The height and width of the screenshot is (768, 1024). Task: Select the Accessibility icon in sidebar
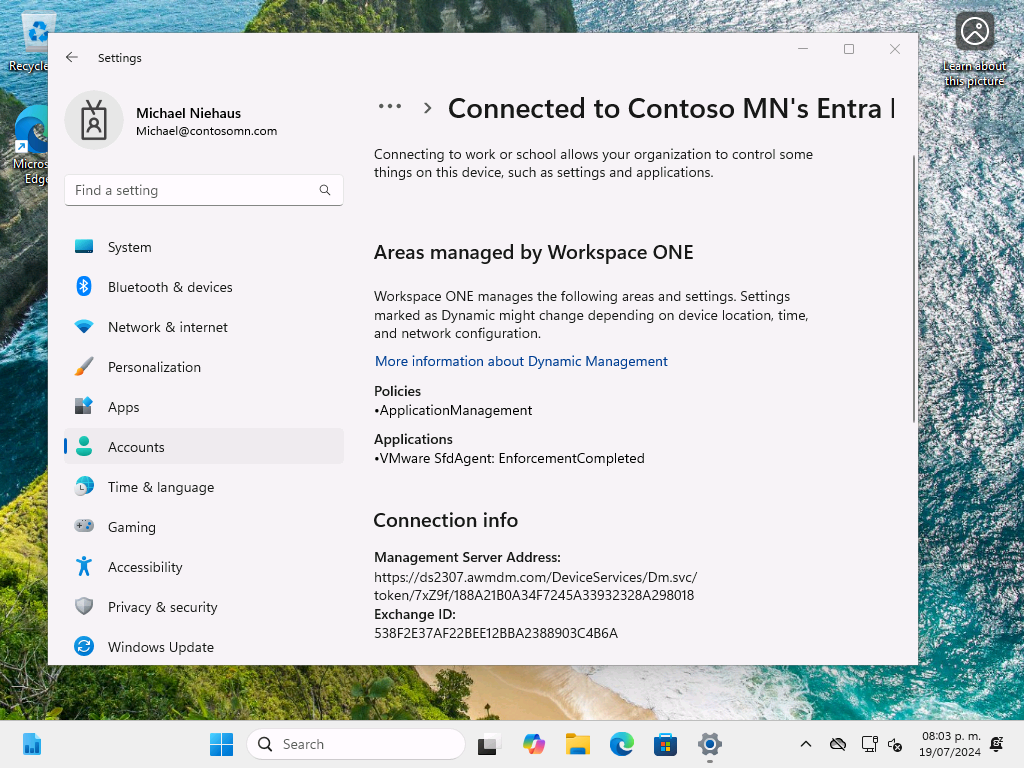point(84,567)
